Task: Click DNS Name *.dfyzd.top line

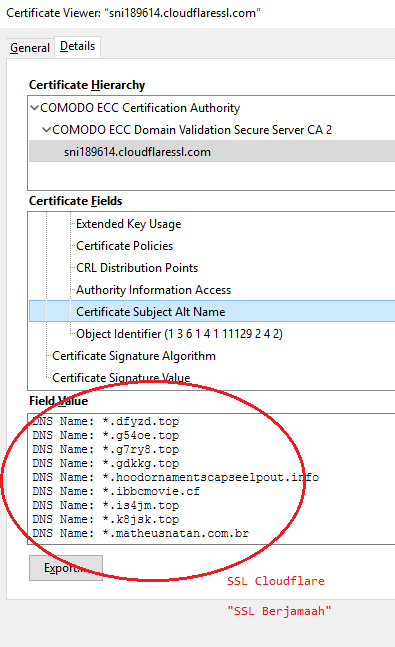Action: click(x=106, y=422)
